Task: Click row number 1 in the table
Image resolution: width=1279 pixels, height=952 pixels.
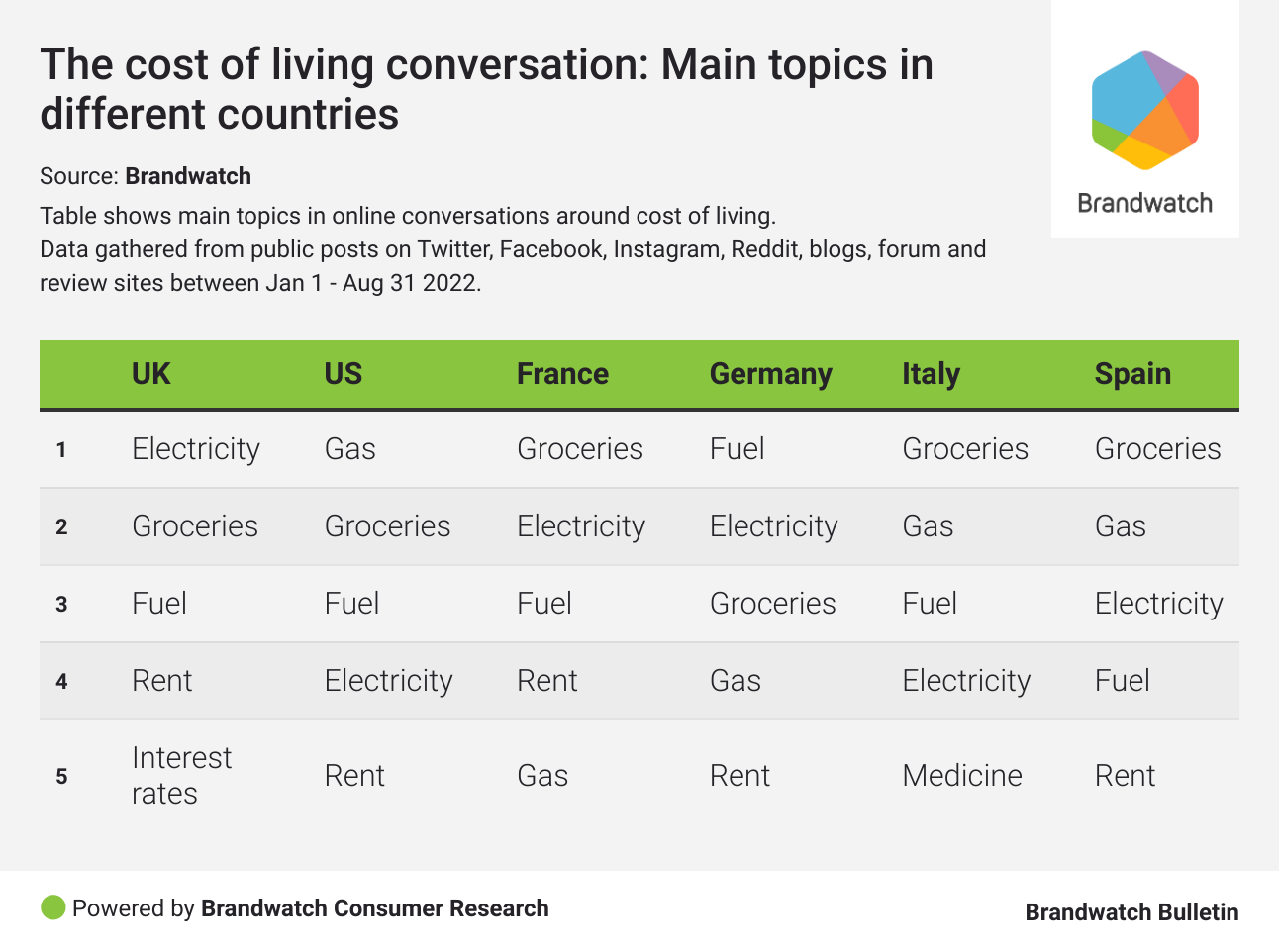Action: click(x=61, y=450)
